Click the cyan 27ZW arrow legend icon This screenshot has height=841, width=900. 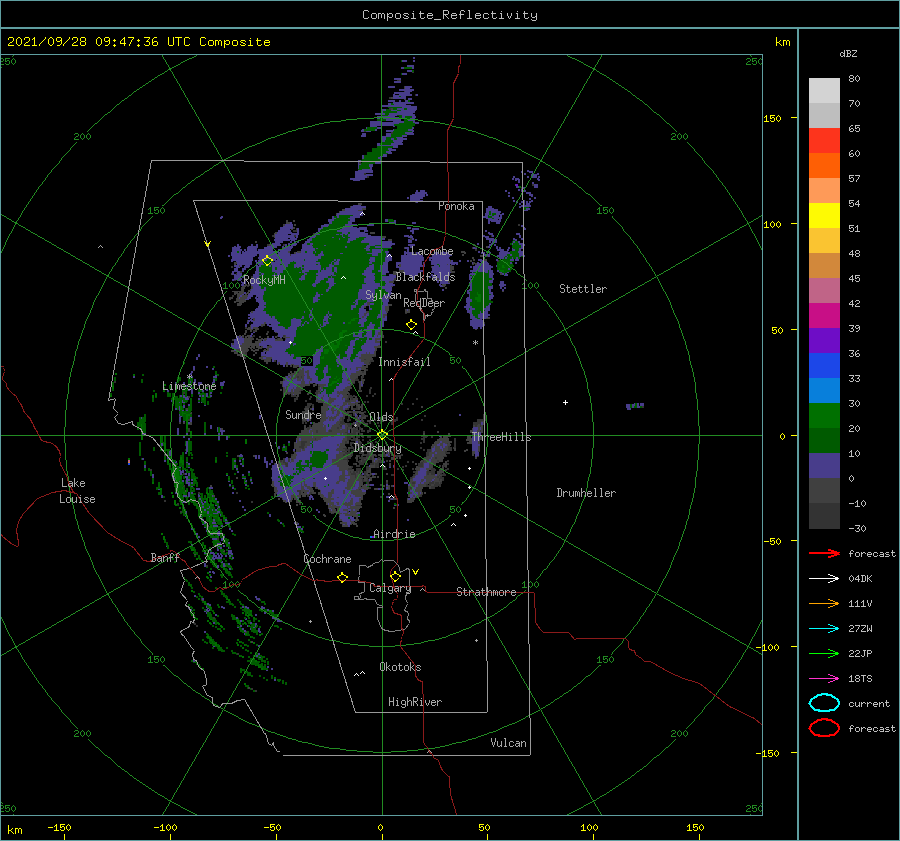[824, 629]
